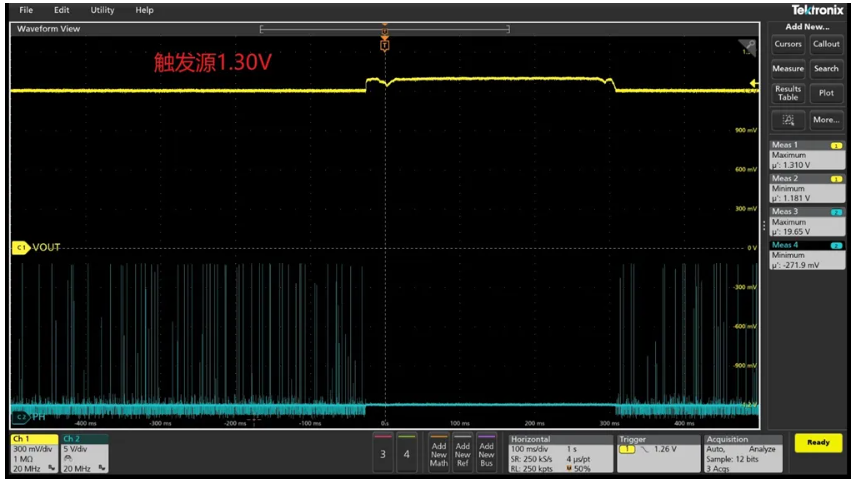Open the Horizontal settings badge
The height and width of the screenshot is (481, 851).
(x=559, y=453)
